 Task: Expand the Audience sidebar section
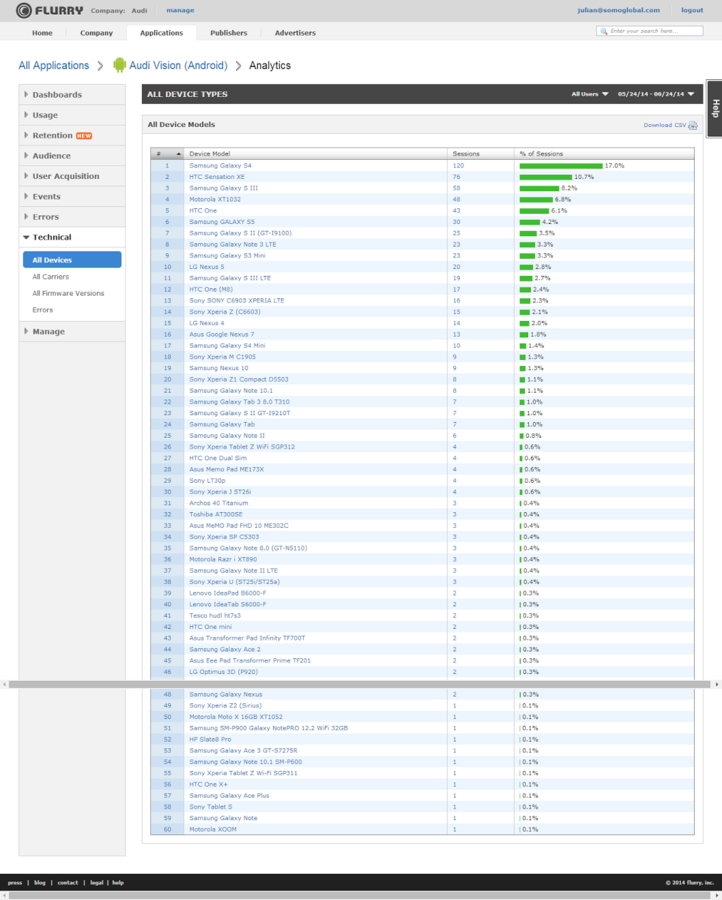click(x=72, y=156)
